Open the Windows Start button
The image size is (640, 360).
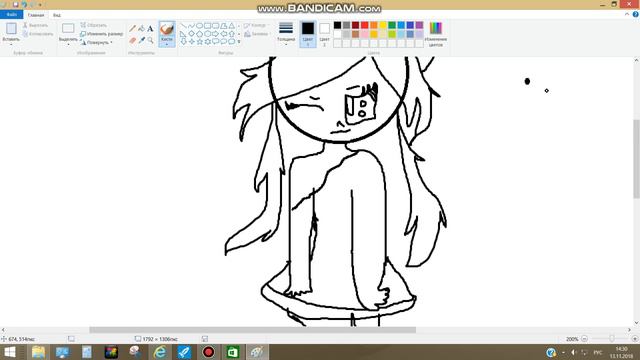pos(10,352)
